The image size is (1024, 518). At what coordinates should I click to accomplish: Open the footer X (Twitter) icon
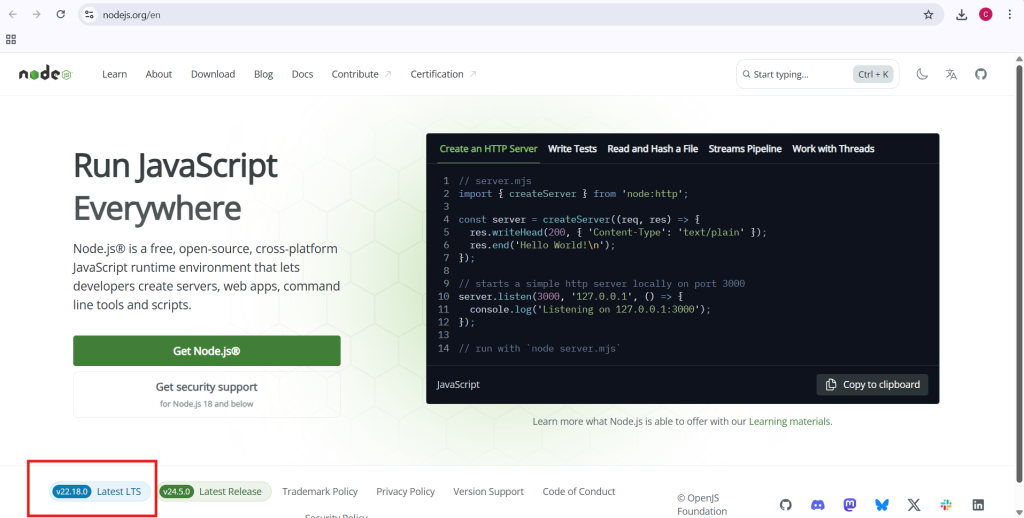914,504
